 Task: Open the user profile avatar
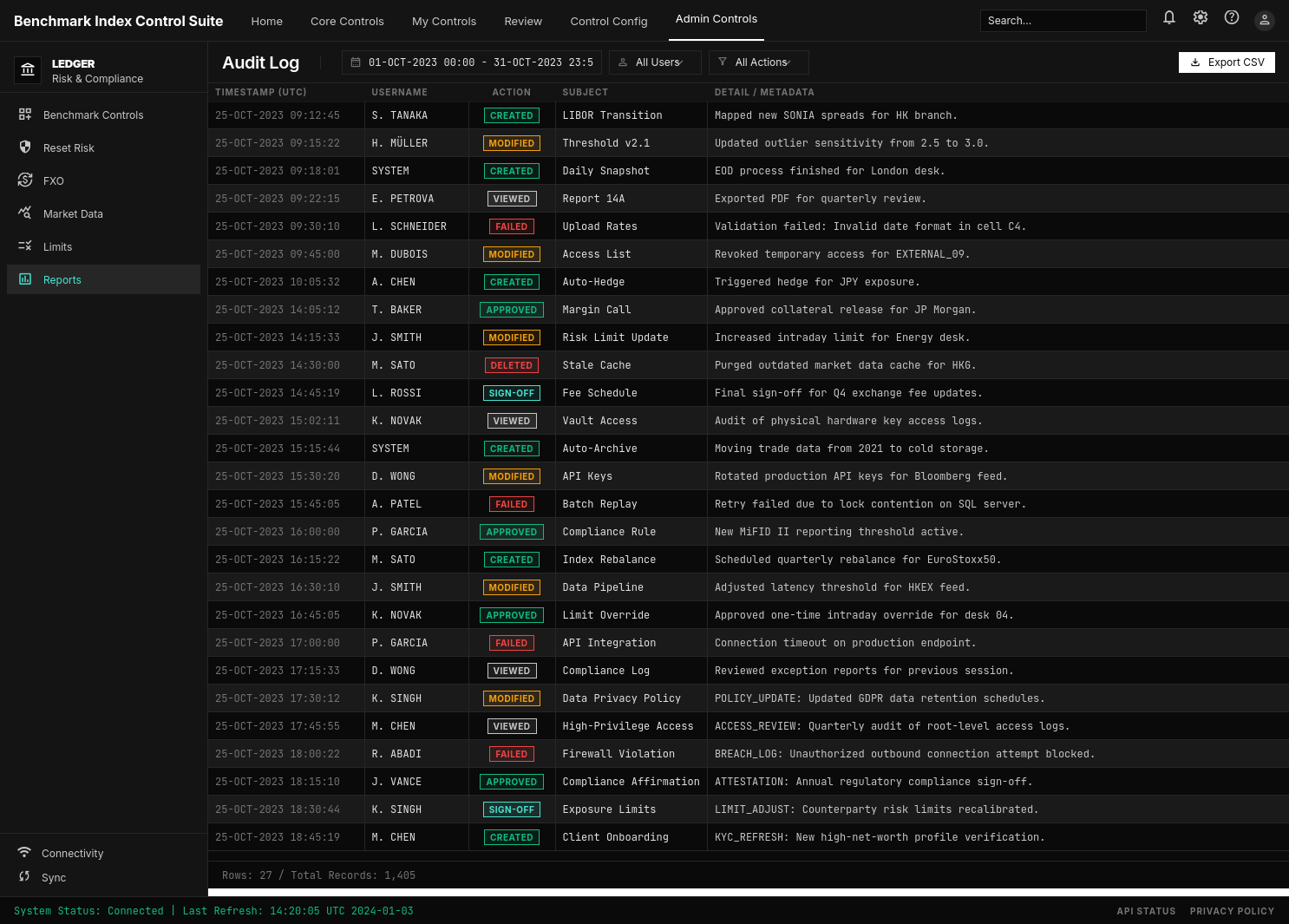[x=1265, y=20]
